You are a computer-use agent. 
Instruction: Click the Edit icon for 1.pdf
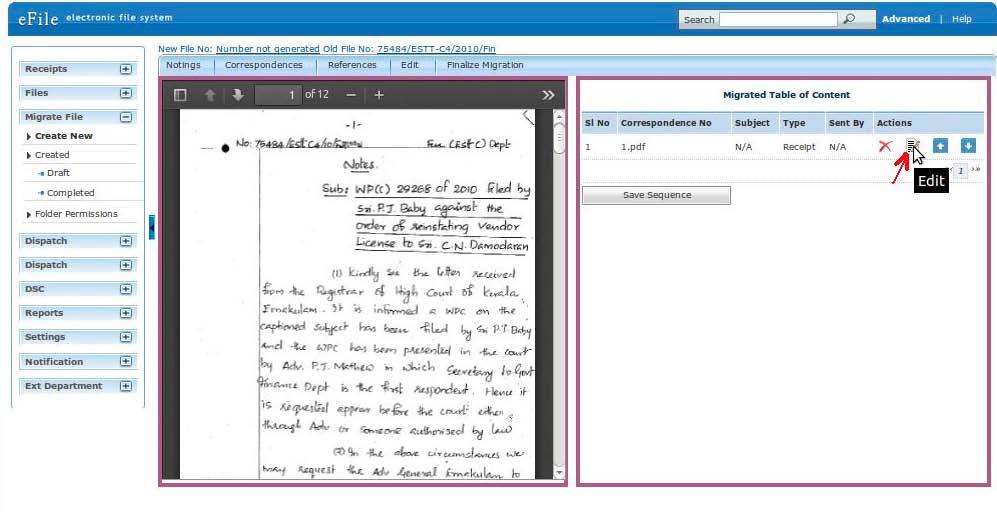point(912,146)
